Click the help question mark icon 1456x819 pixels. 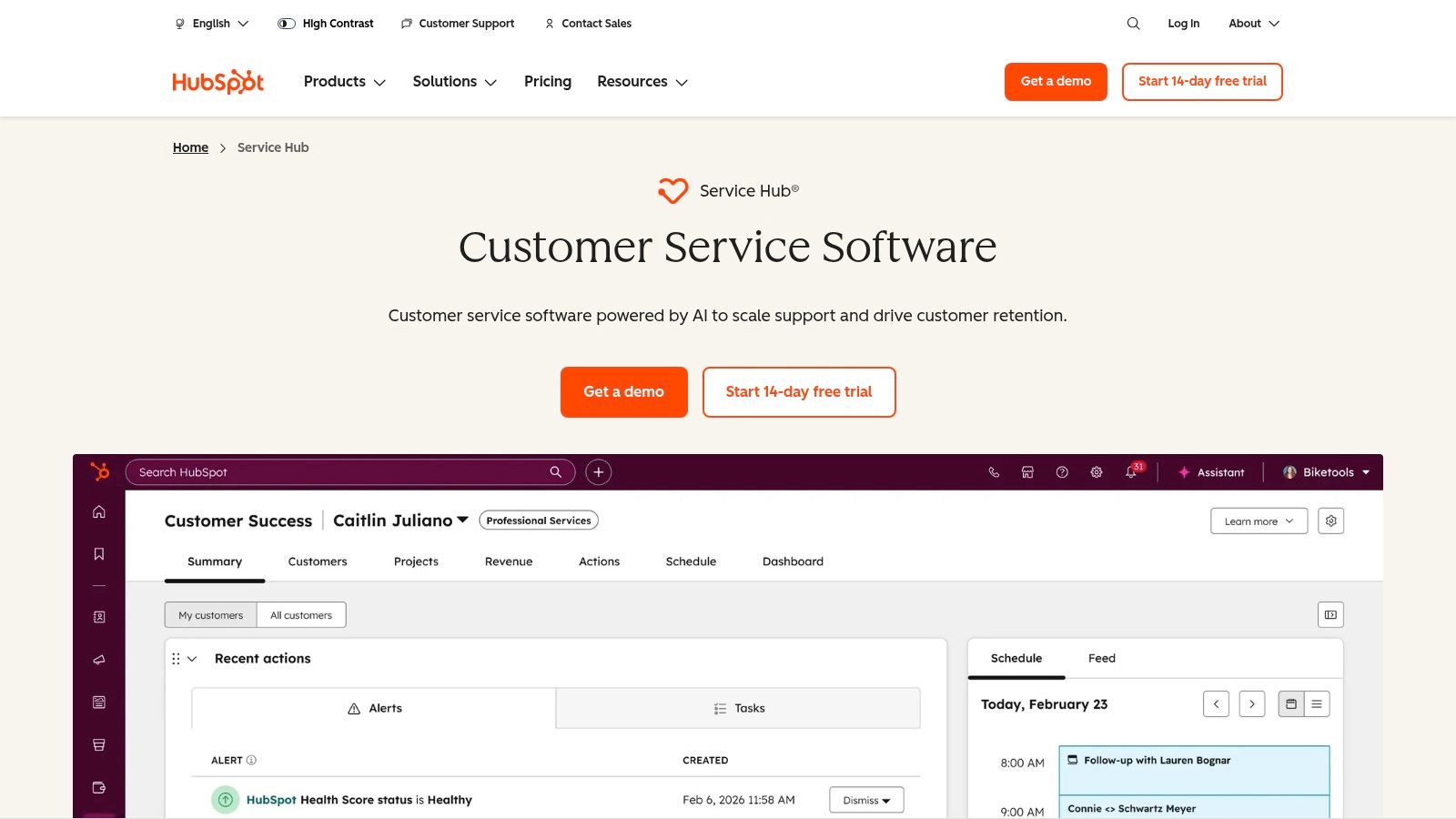(x=1062, y=472)
